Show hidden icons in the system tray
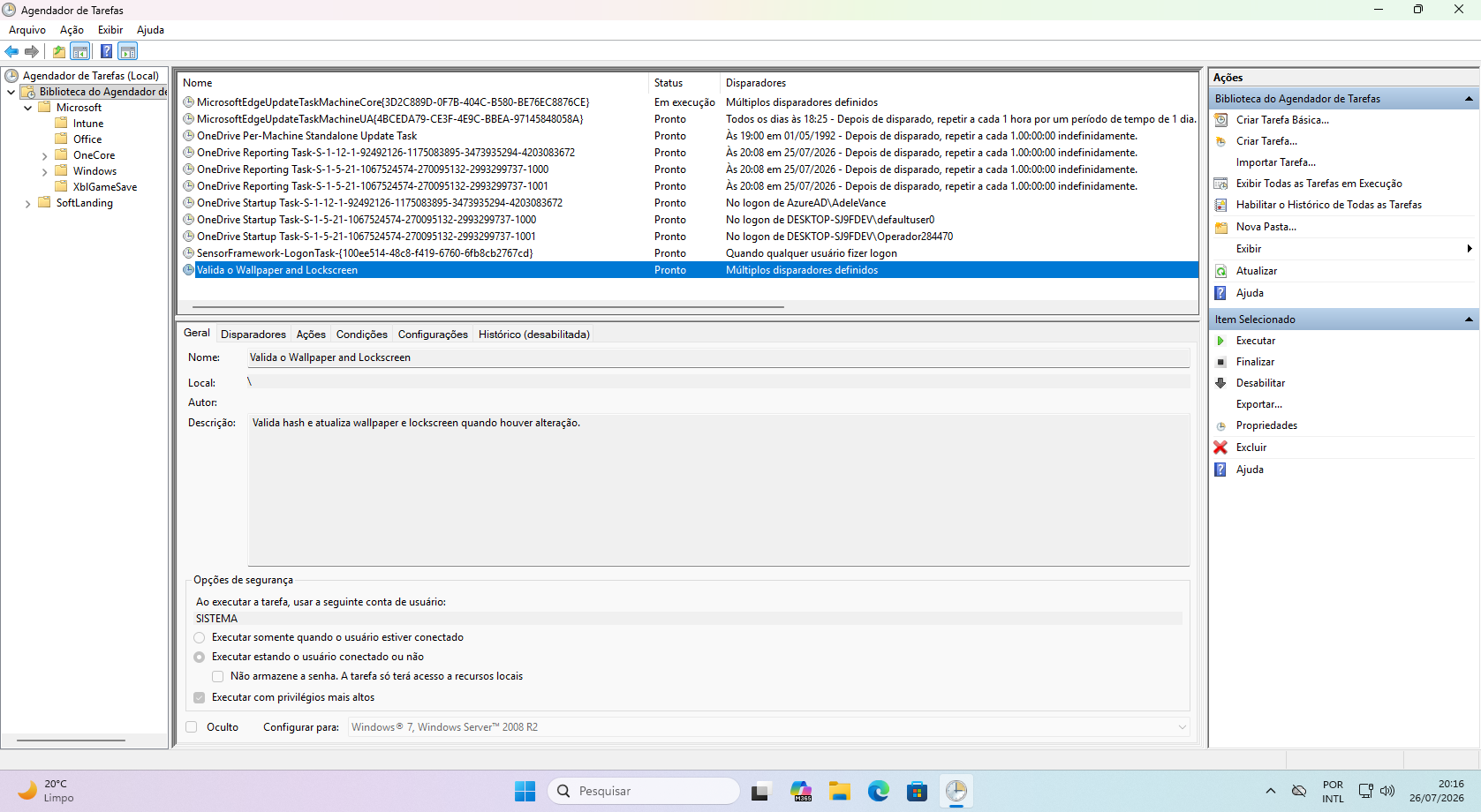Image resolution: width=1481 pixels, height=812 pixels. [x=1270, y=791]
